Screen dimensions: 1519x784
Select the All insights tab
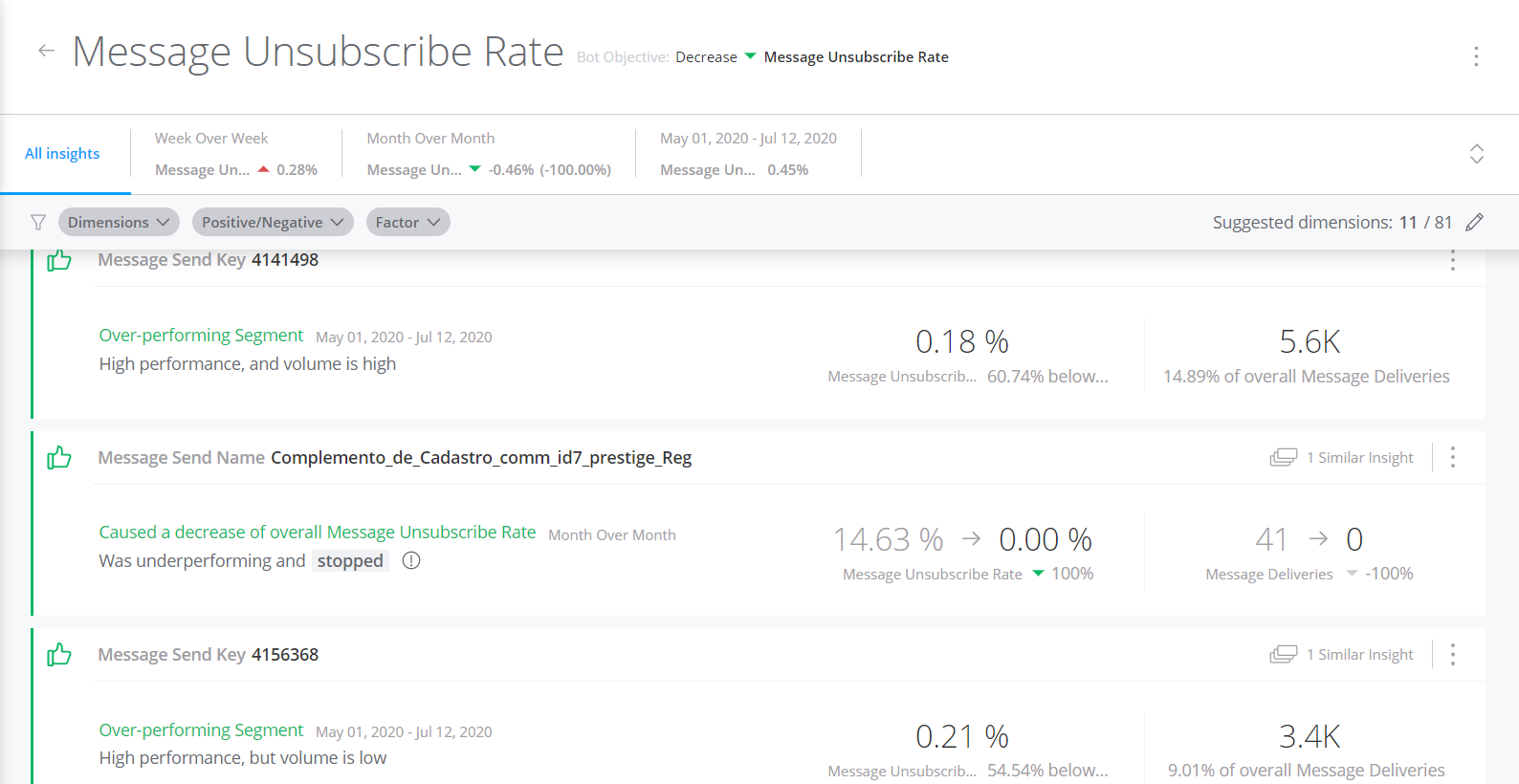pyautogui.click(x=62, y=153)
